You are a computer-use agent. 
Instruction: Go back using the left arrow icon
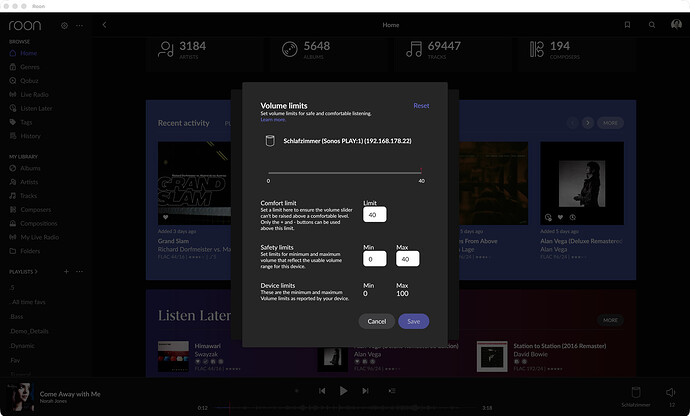tap(104, 25)
